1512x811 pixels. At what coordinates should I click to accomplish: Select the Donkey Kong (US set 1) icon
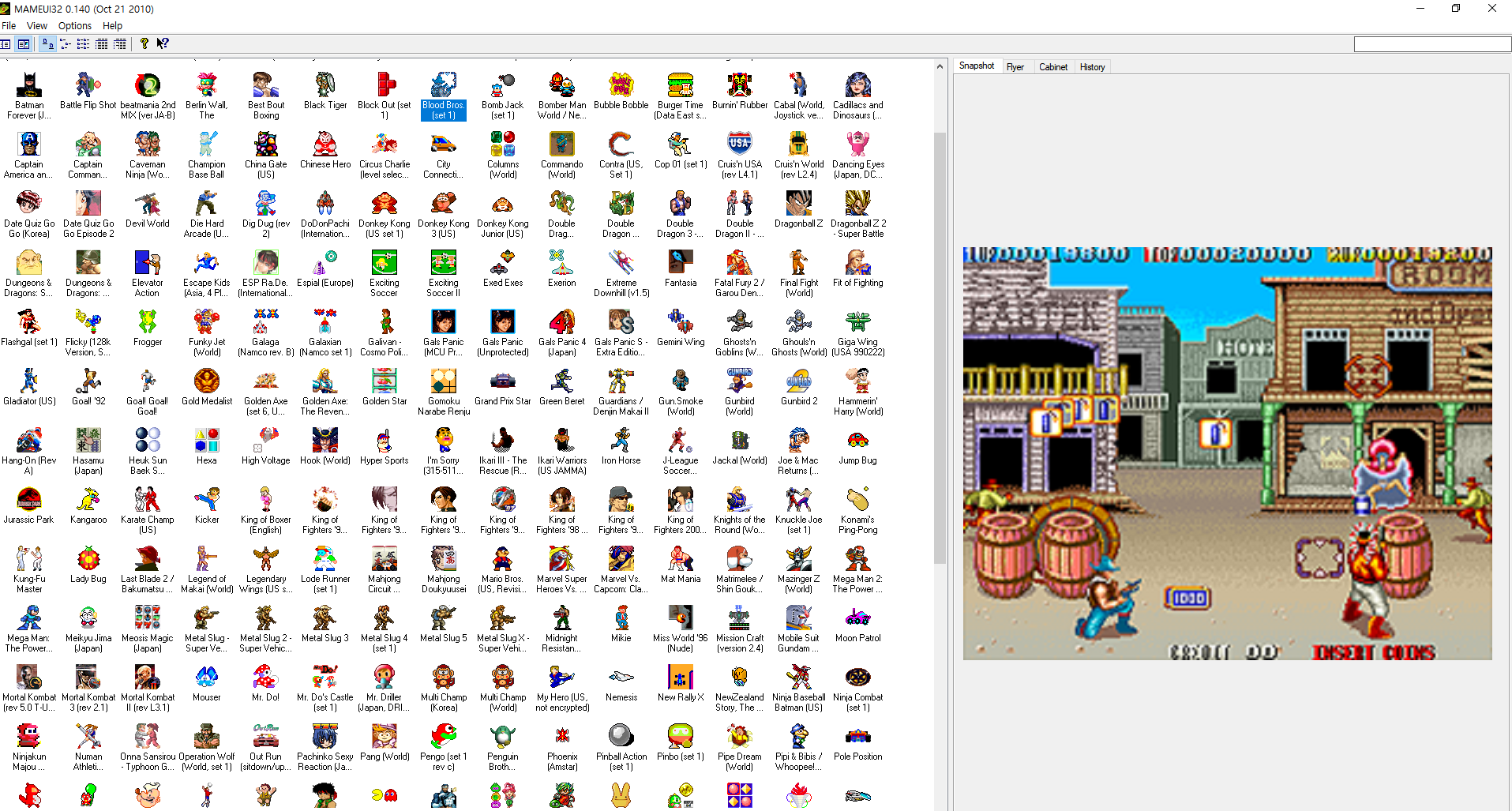[x=385, y=203]
